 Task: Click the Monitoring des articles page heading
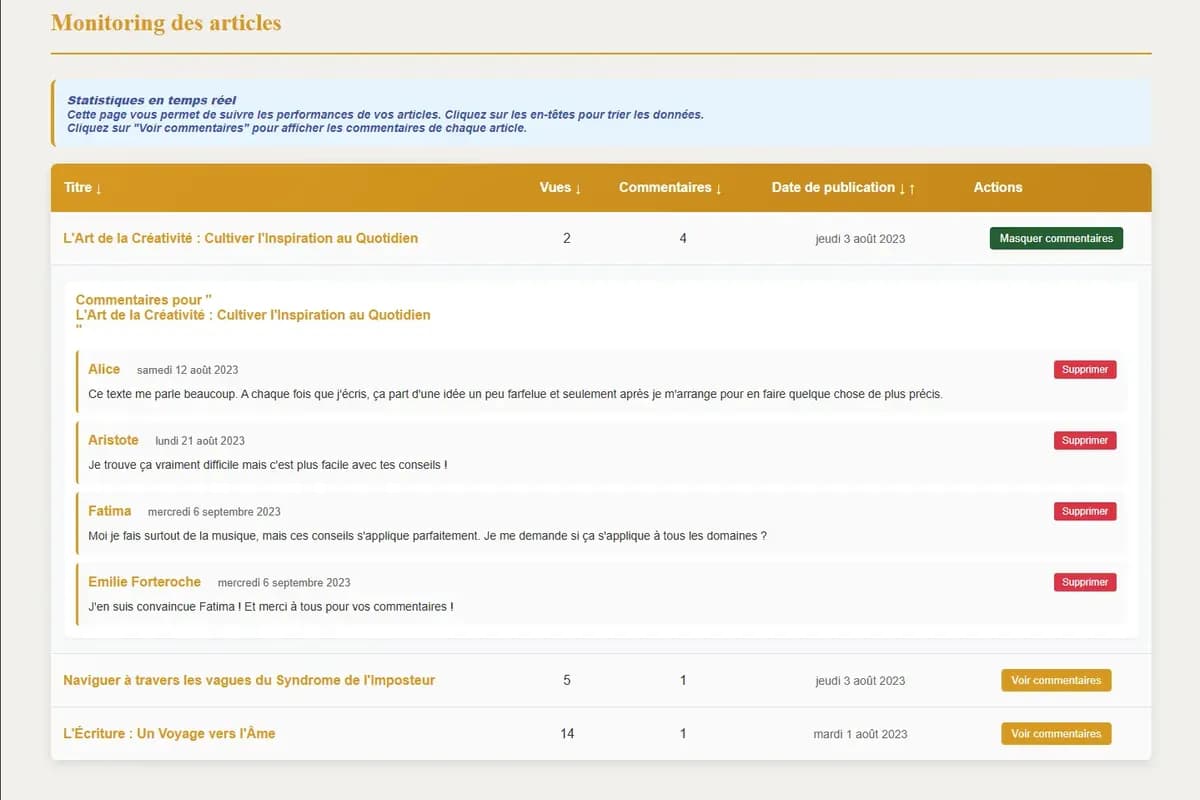pyautogui.click(x=166, y=22)
